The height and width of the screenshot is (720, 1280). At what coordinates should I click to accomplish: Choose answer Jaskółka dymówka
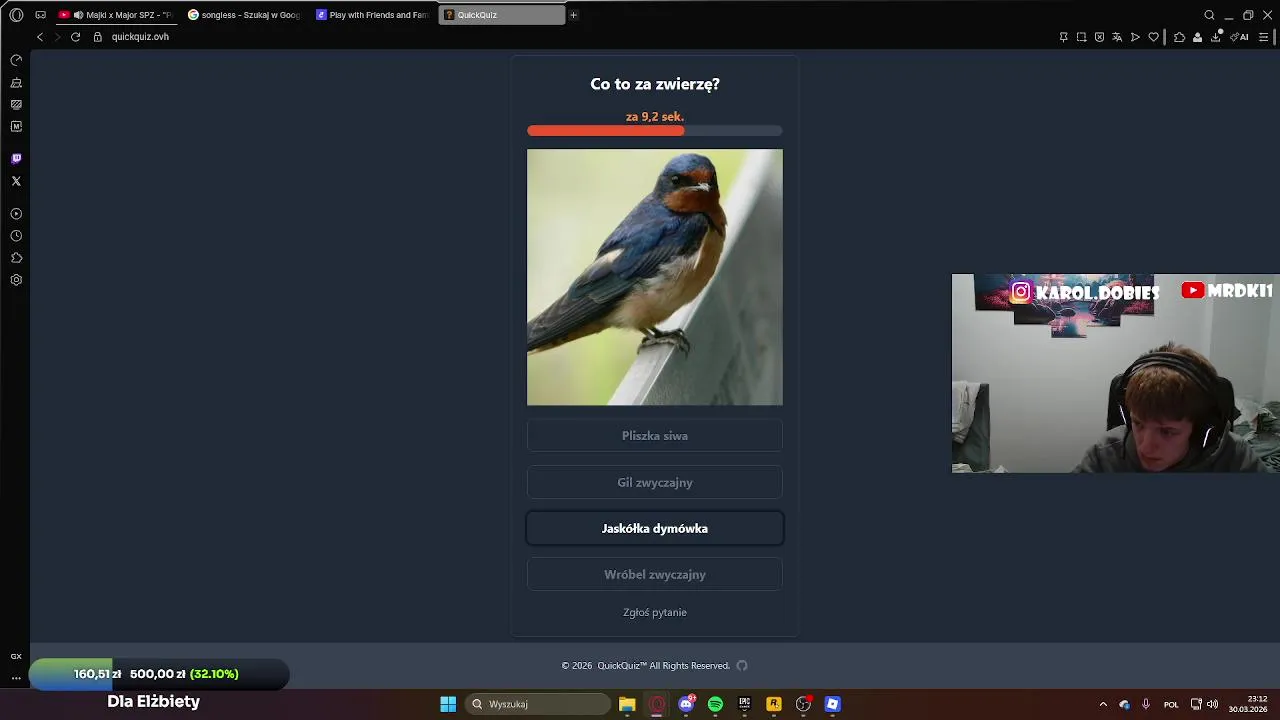tap(655, 528)
